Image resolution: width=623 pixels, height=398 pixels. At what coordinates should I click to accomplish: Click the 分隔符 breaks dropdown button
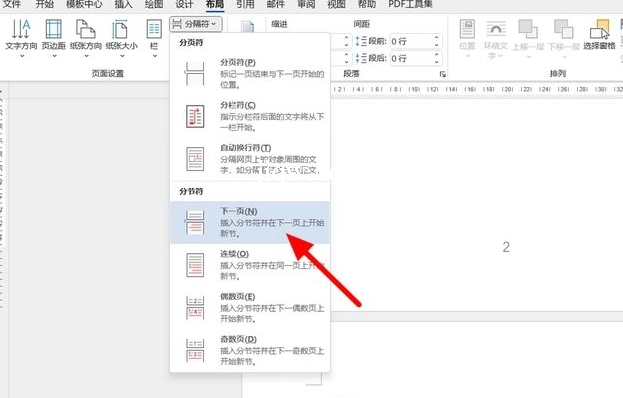[x=195, y=24]
